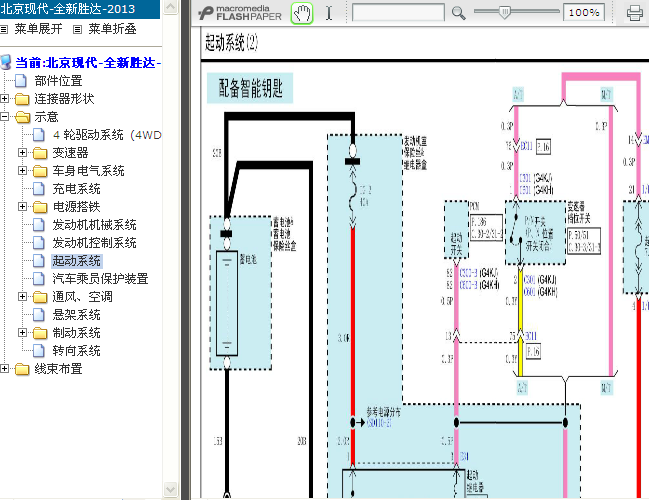Click the folder icon for 连接器形状
649x500 pixels.
[22, 99]
